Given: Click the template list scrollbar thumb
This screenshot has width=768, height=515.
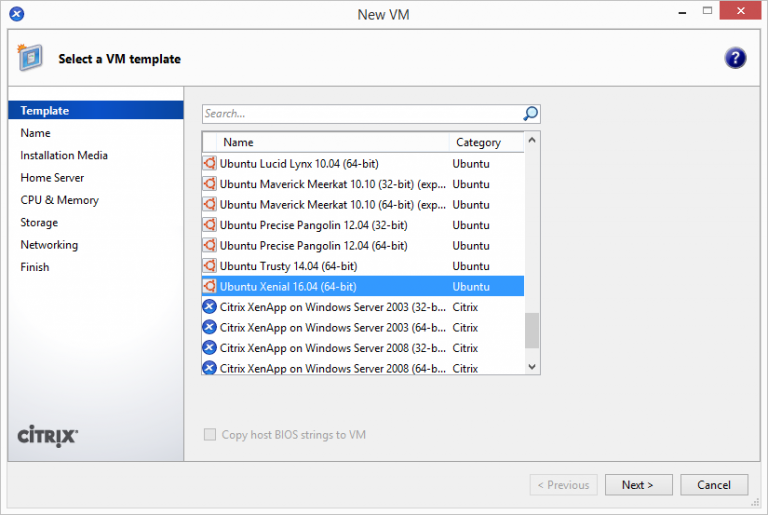Looking at the screenshot, I should 532,329.
